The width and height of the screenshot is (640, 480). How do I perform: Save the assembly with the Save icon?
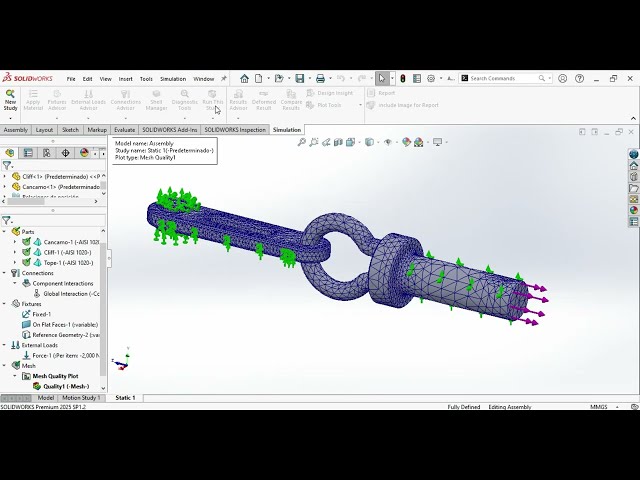pyautogui.click(x=300, y=78)
